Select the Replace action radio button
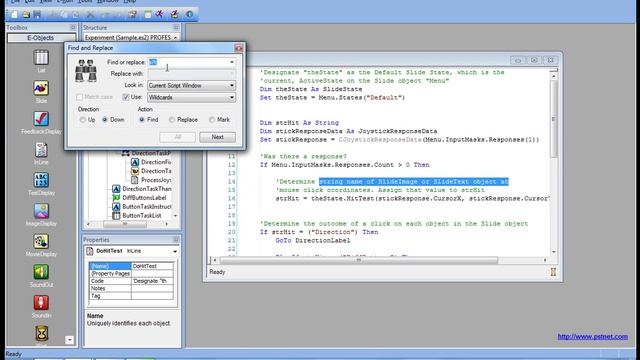This screenshot has width=640, height=360. tap(172, 120)
